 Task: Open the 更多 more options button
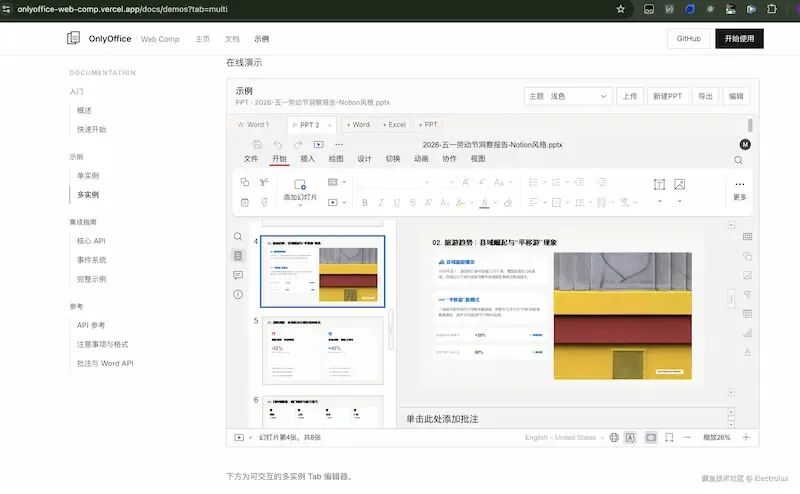pos(739,190)
